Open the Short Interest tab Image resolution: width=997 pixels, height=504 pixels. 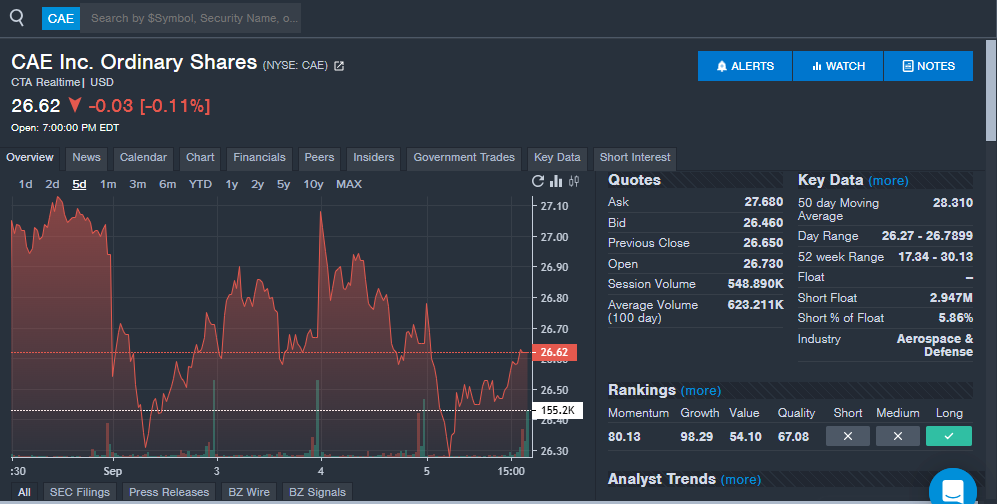[x=635, y=158]
